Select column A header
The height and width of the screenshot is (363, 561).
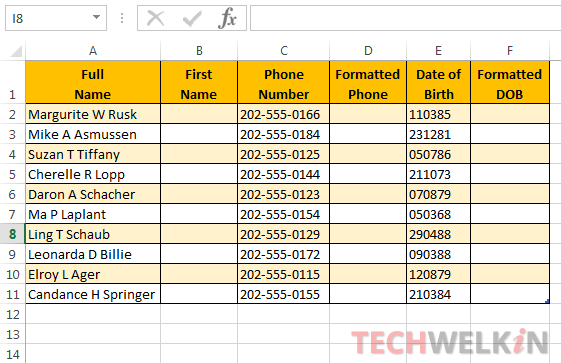pos(93,51)
